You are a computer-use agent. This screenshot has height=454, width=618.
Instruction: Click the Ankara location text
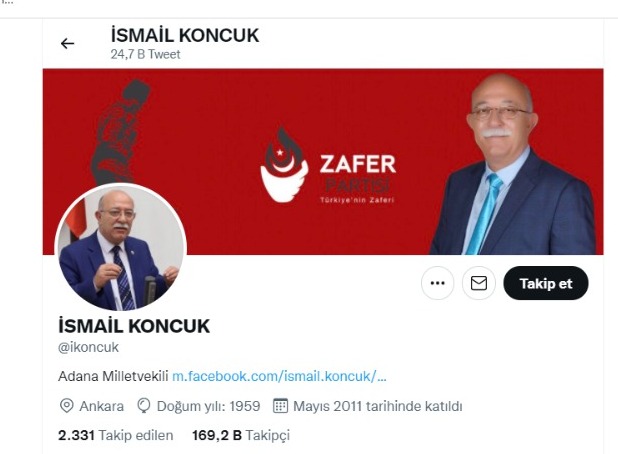102,406
